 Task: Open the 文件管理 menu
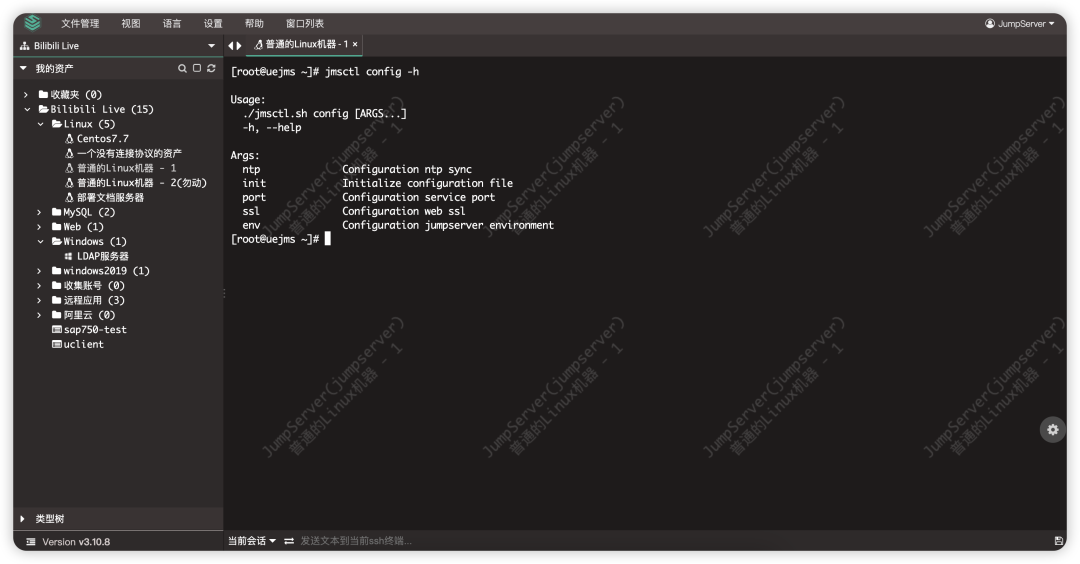click(80, 23)
